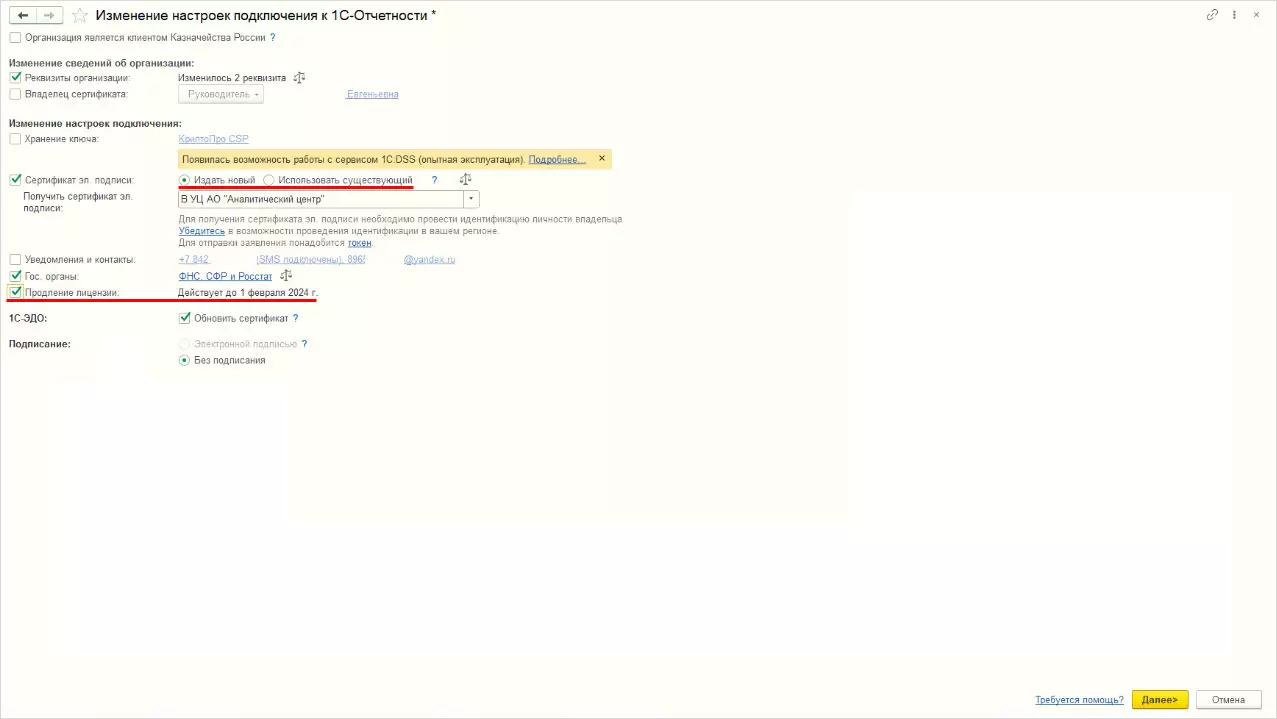Select the Издать новый radio button

pos(184,180)
